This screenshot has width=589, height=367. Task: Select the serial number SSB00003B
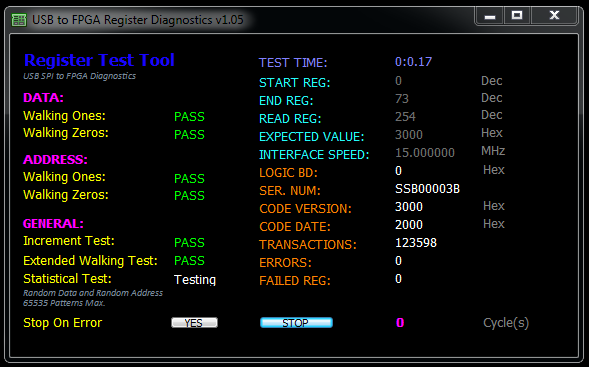pyautogui.click(x=427, y=189)
